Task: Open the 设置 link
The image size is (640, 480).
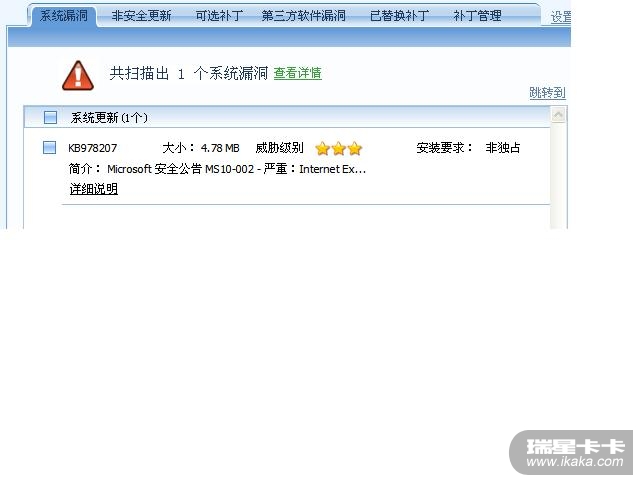Action: click(x=561, y=17)
